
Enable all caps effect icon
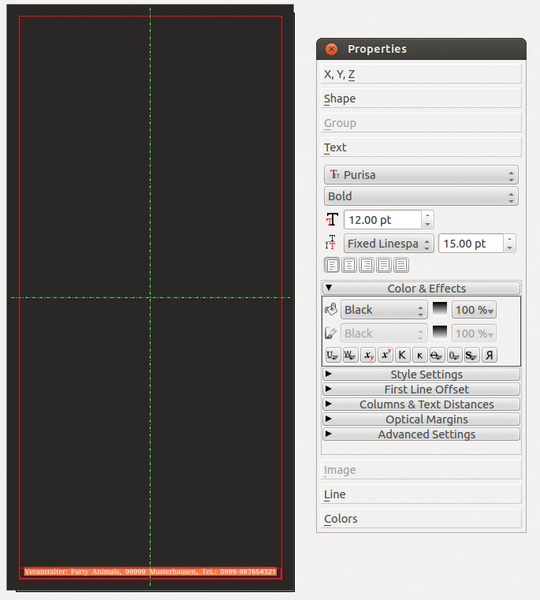(x=402, y=355)
